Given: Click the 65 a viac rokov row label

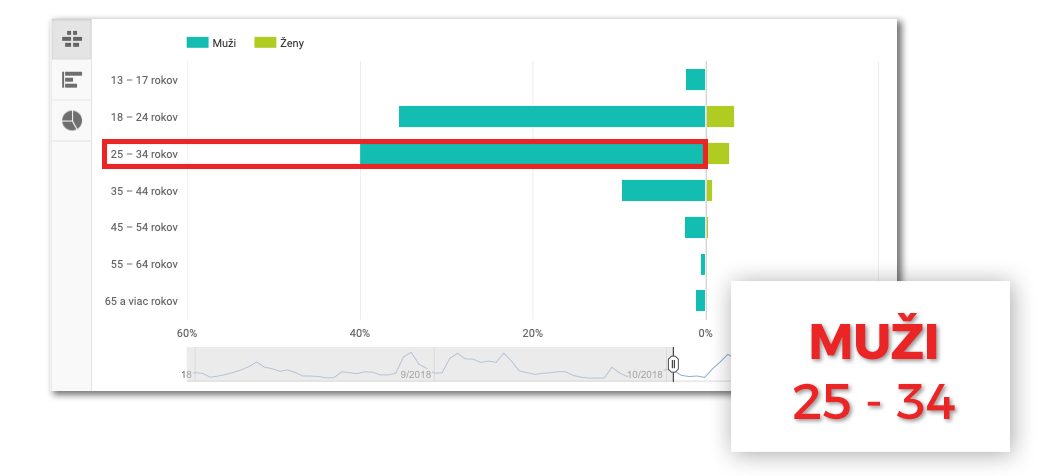Looking at the screenshot, I should coord(141,301).
